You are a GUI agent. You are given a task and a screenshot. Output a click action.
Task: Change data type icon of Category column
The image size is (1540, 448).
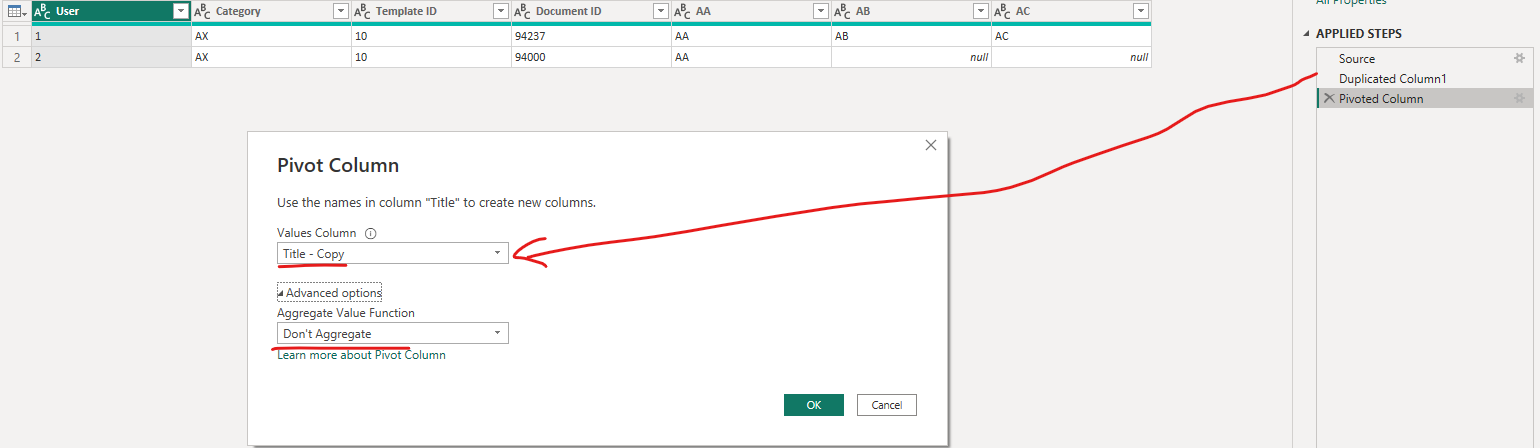pyautogui.click(x=202, y=11)
